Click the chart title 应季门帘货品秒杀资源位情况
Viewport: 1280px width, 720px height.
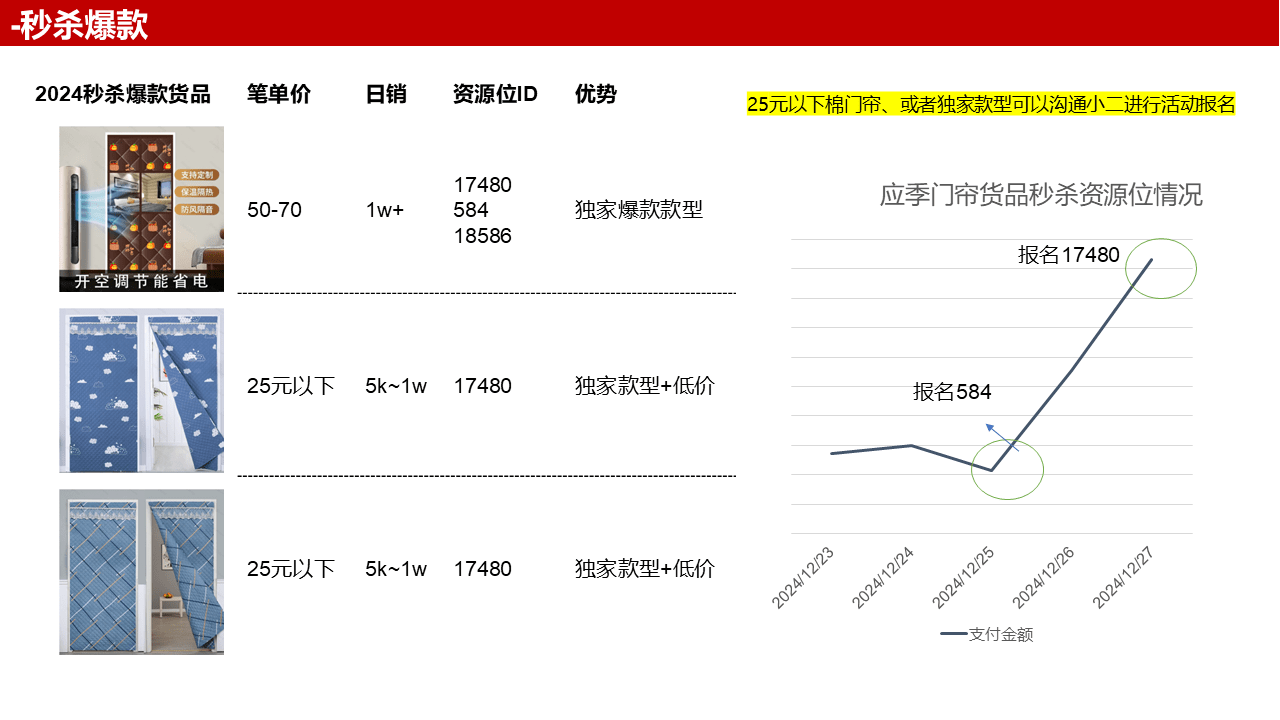tap(1041, 194)
